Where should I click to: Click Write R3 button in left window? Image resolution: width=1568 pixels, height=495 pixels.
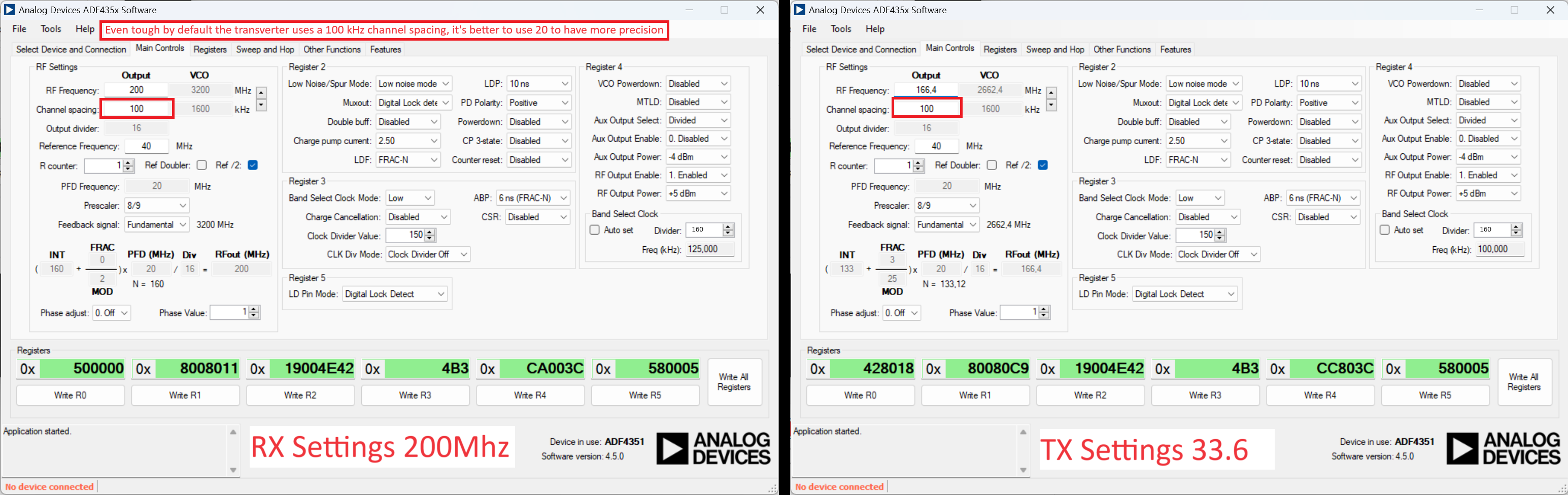pyautogui.click(x=415, y=395)
